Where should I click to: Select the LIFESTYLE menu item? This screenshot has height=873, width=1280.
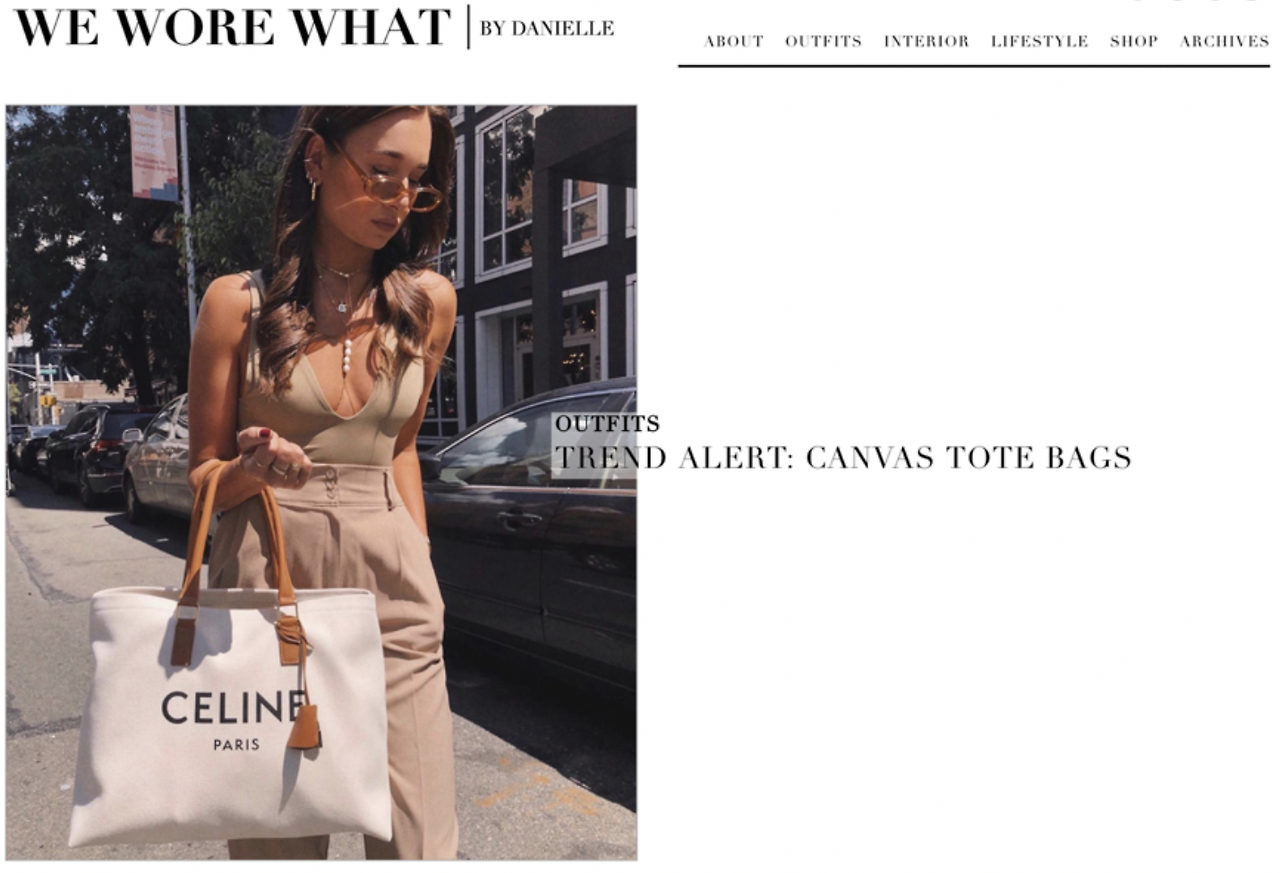pyautogui.click(x=1039, y=41)
